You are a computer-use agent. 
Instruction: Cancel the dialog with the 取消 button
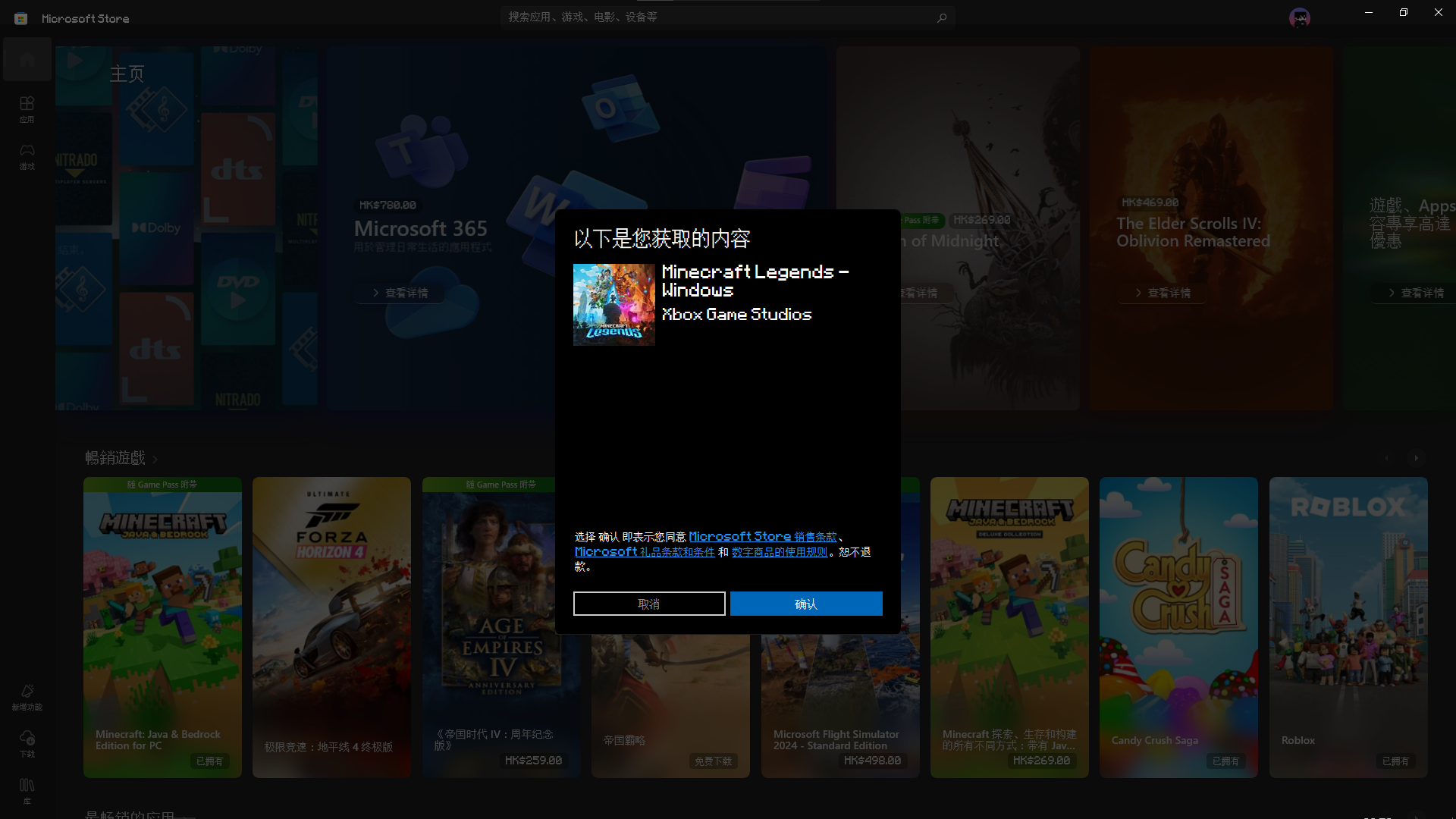pyautogui.click(x=649, y=604)
